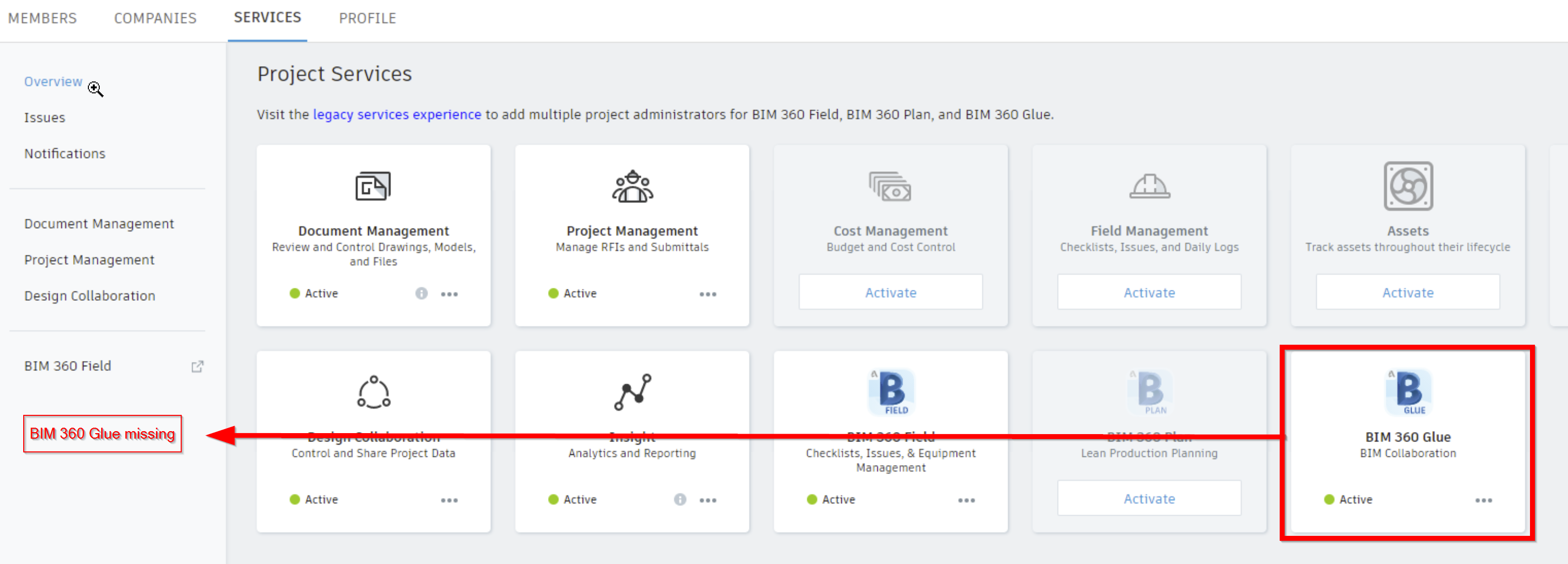Activate the BIM 360 Plan service
Image resolution: width=1568 pixels, height=564 pixels.
[1149, 498]
